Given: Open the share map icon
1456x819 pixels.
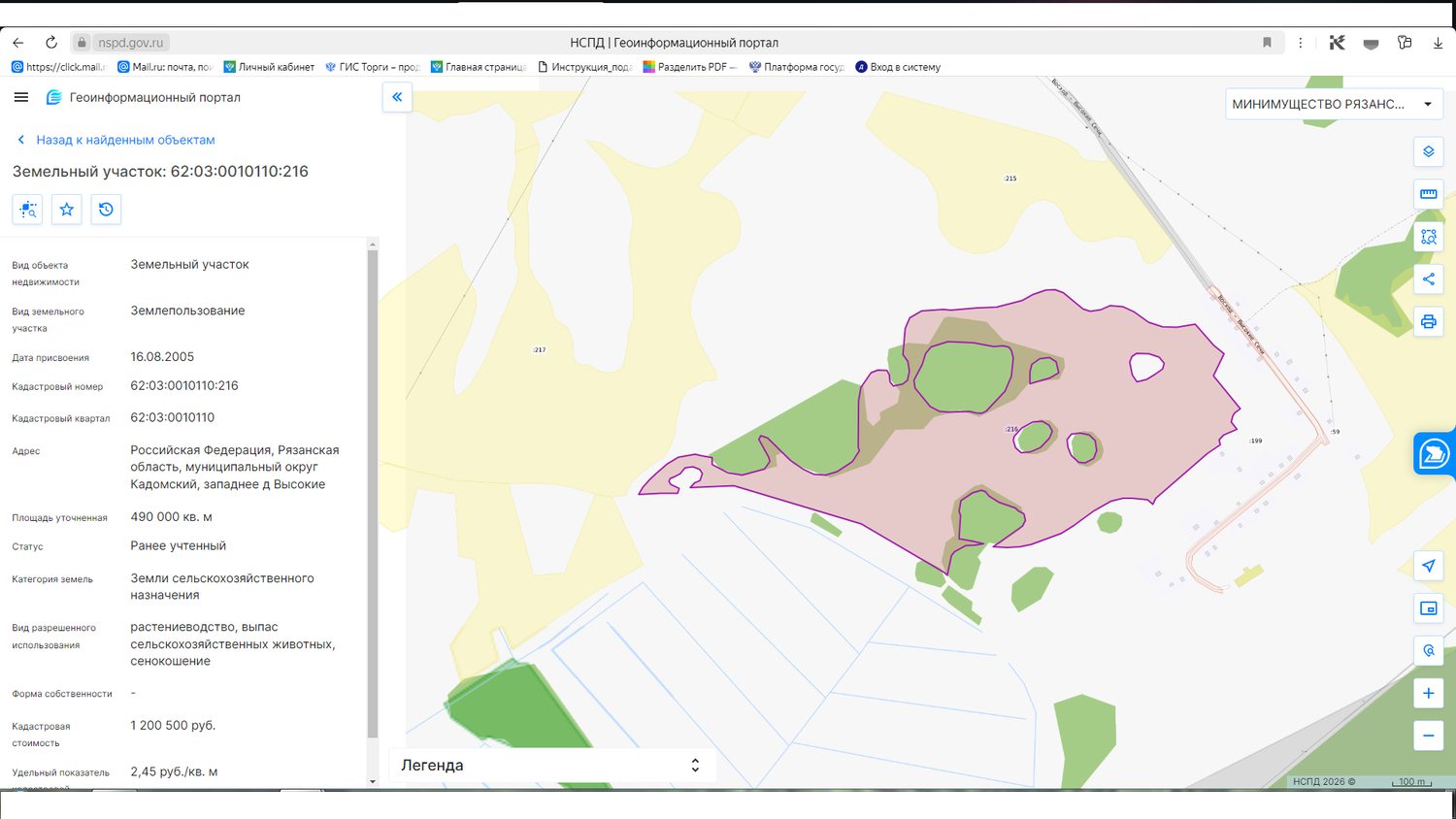Looking at the screenshot, I should tap(1429, 279).
